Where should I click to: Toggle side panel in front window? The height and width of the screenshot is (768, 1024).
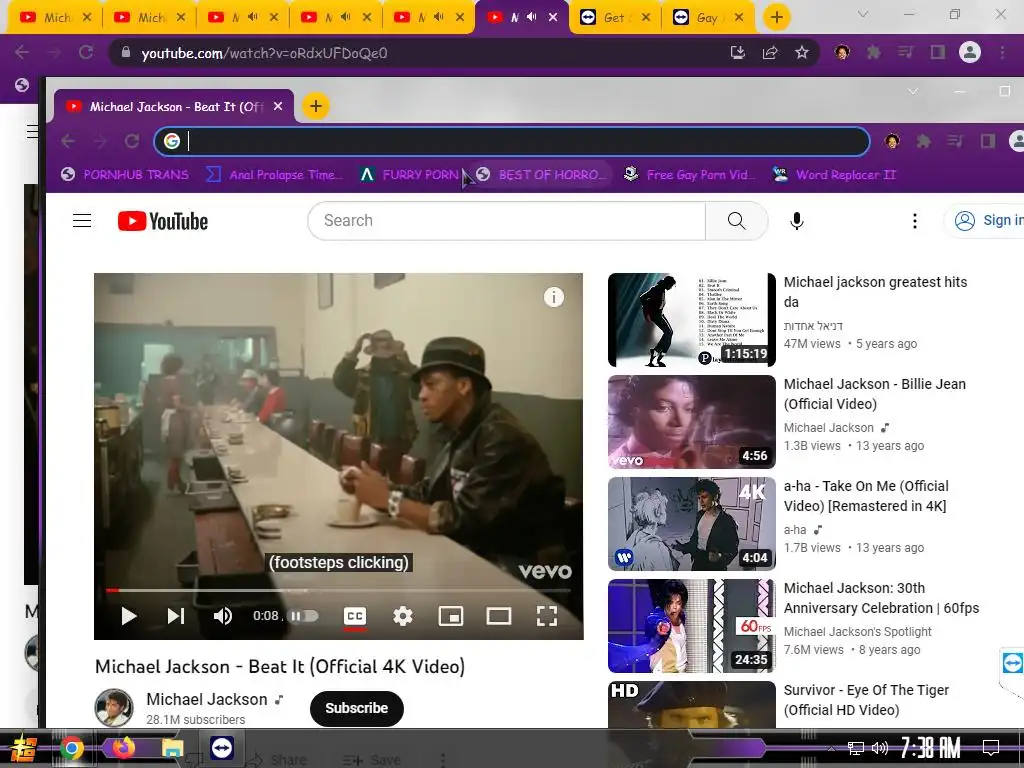tap(987, 141)
